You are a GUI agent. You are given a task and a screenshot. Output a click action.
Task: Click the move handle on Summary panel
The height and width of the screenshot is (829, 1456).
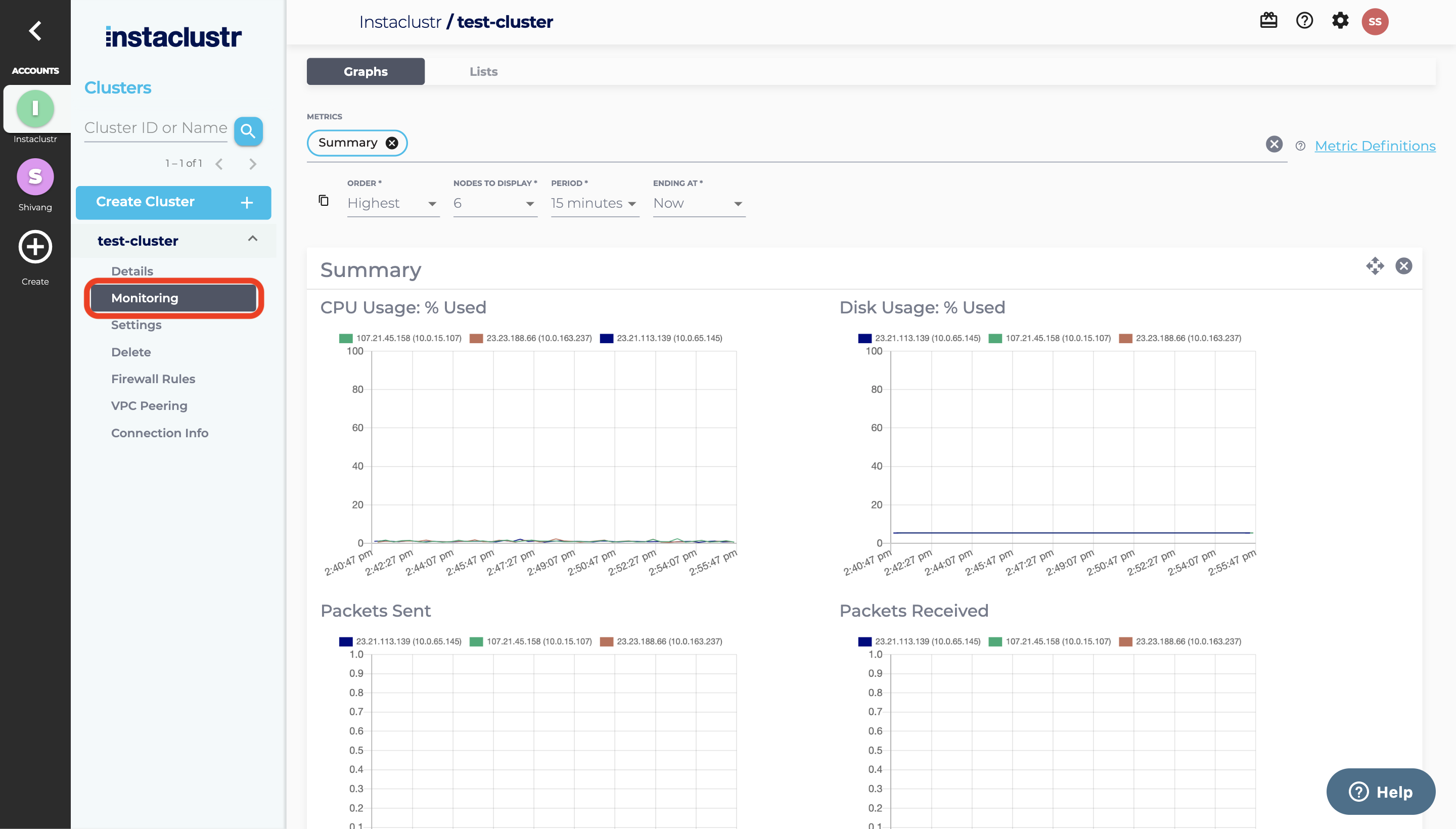(1375, 266)
